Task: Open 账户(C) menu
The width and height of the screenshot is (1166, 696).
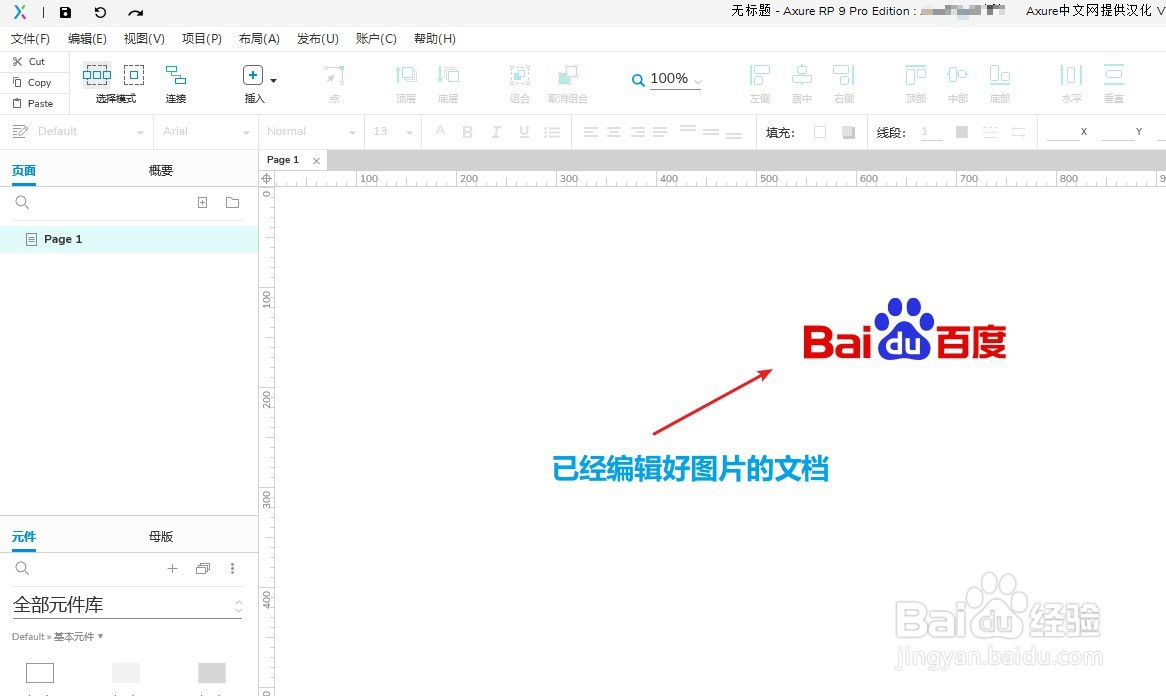Action: 376,39
